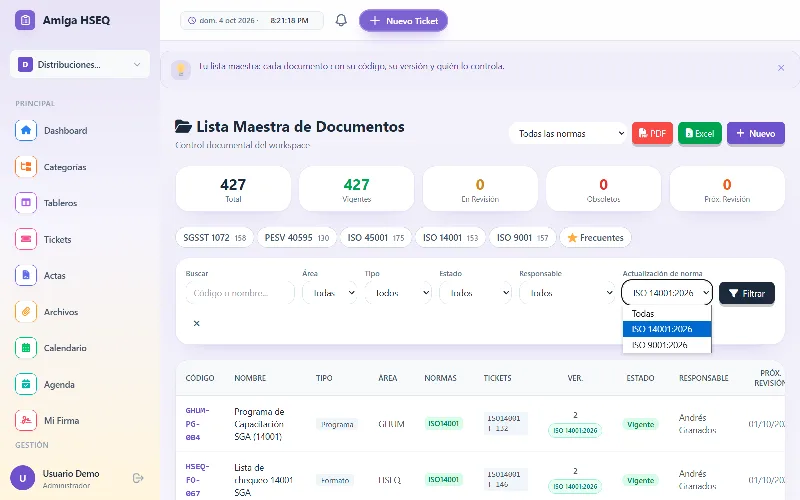Expand the Distribuciones workspace dropdown

click(x=80, y=64)
